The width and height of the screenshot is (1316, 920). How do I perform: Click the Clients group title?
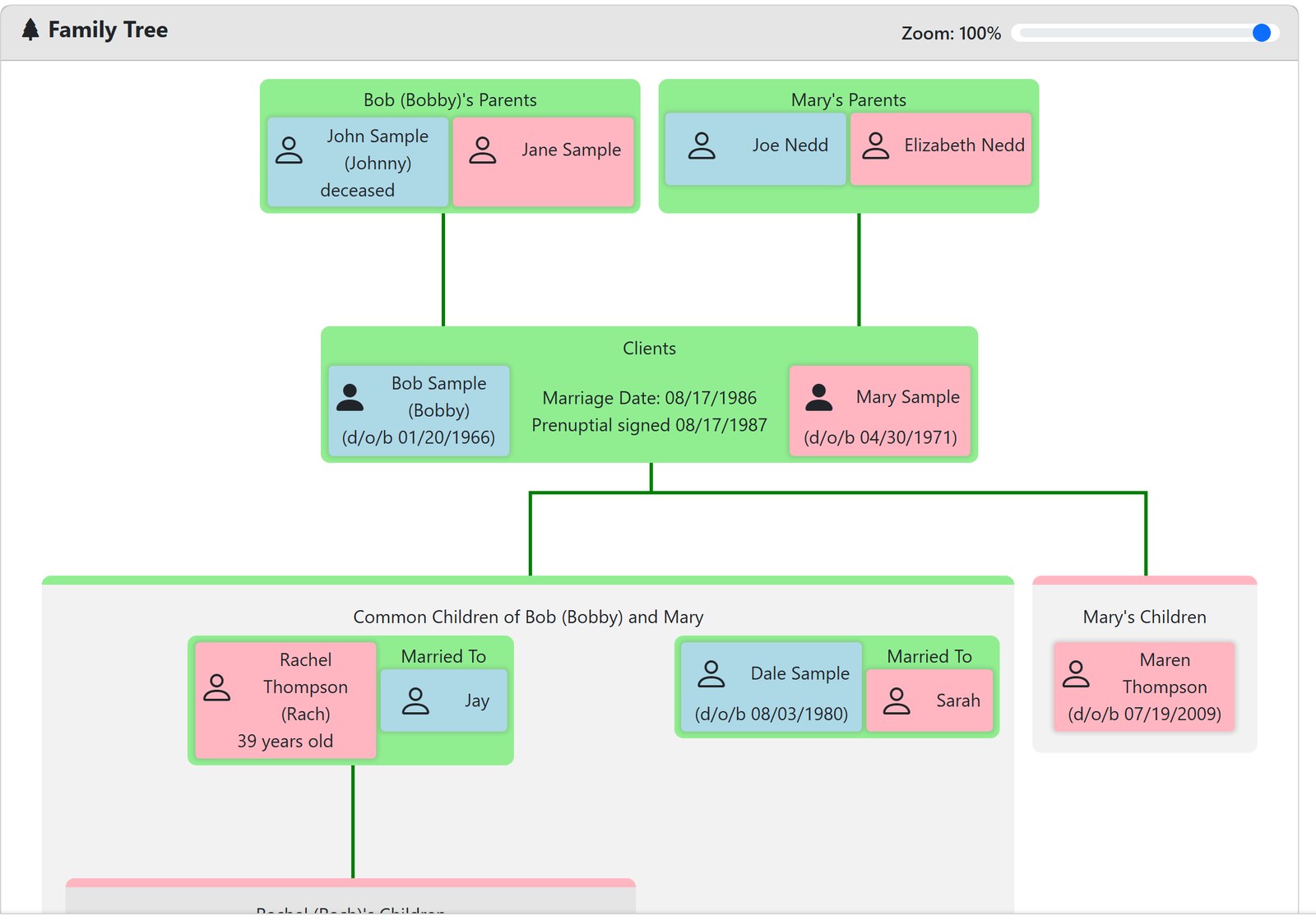650,349
